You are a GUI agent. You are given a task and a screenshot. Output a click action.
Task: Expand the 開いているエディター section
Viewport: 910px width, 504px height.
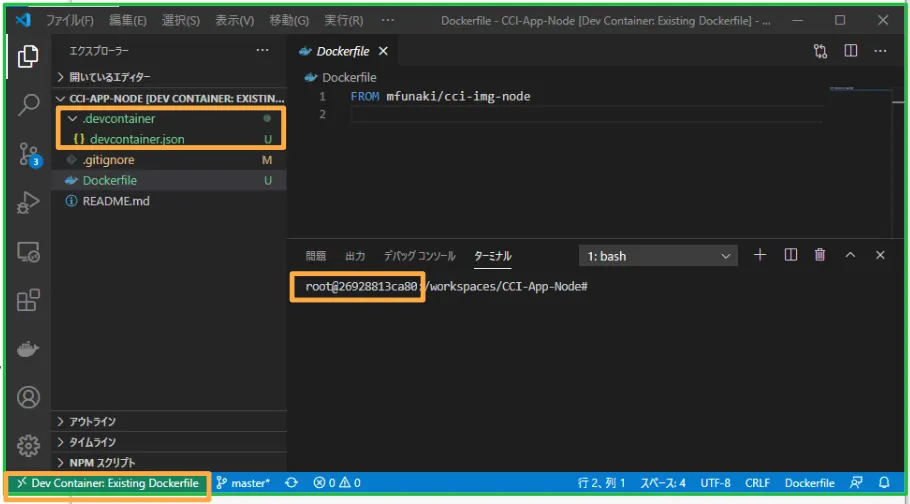[169, 77]
